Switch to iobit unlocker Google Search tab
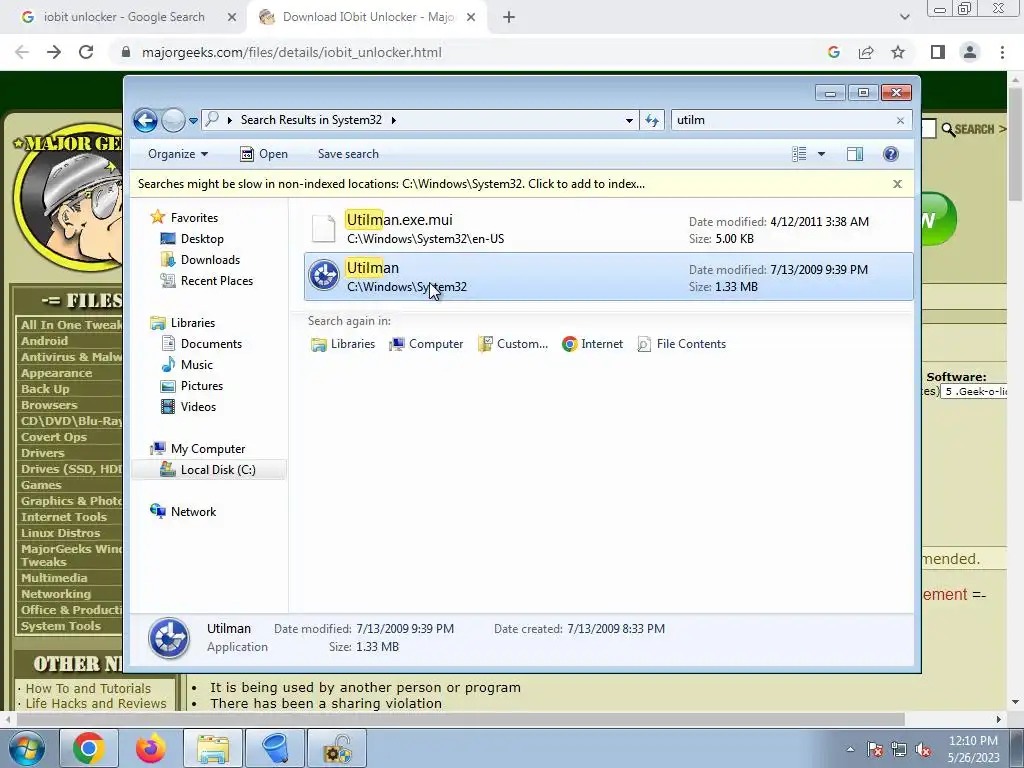This screenshot has width=1024, height=768. tap(124, 17)
